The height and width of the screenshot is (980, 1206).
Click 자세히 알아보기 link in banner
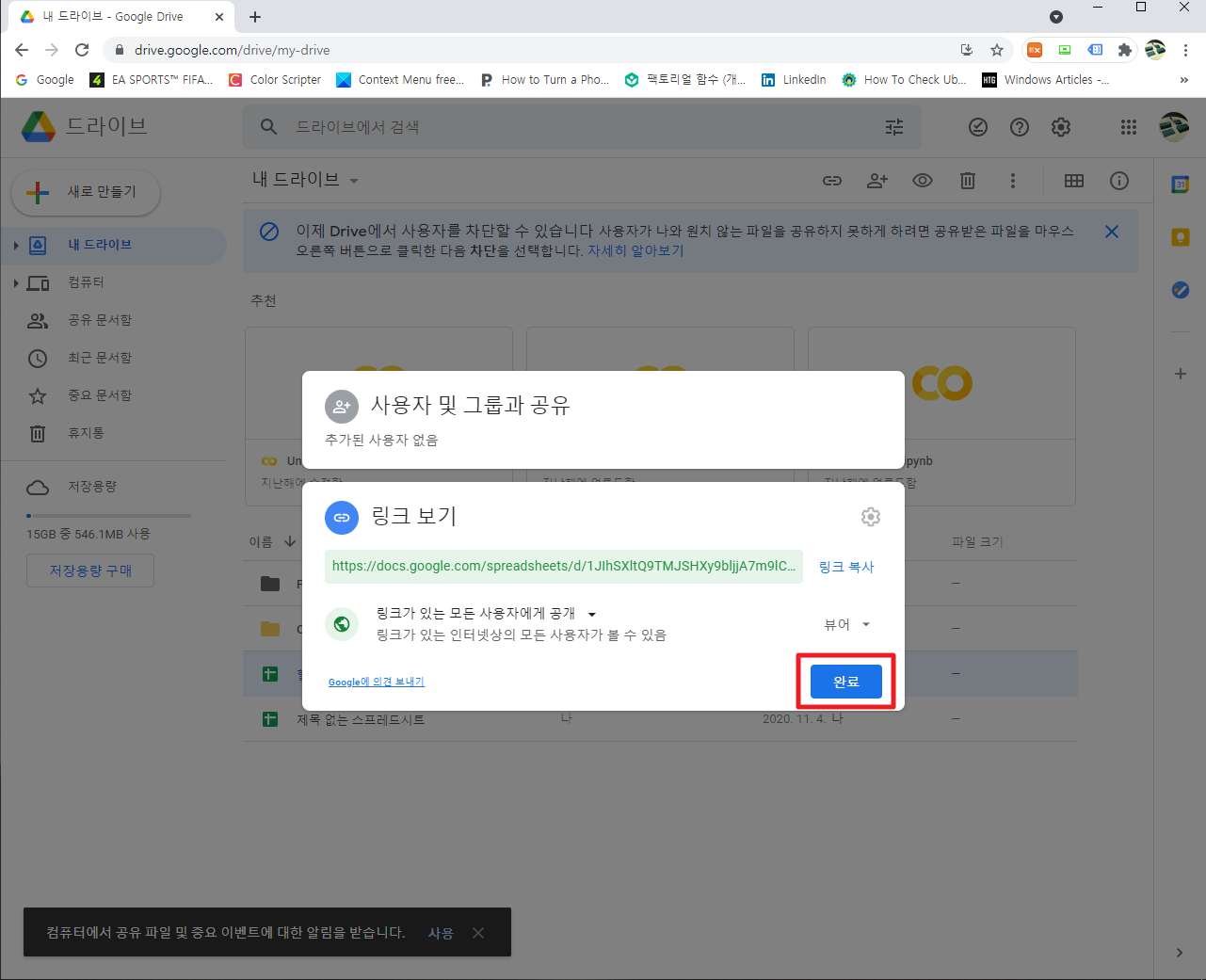635,251
